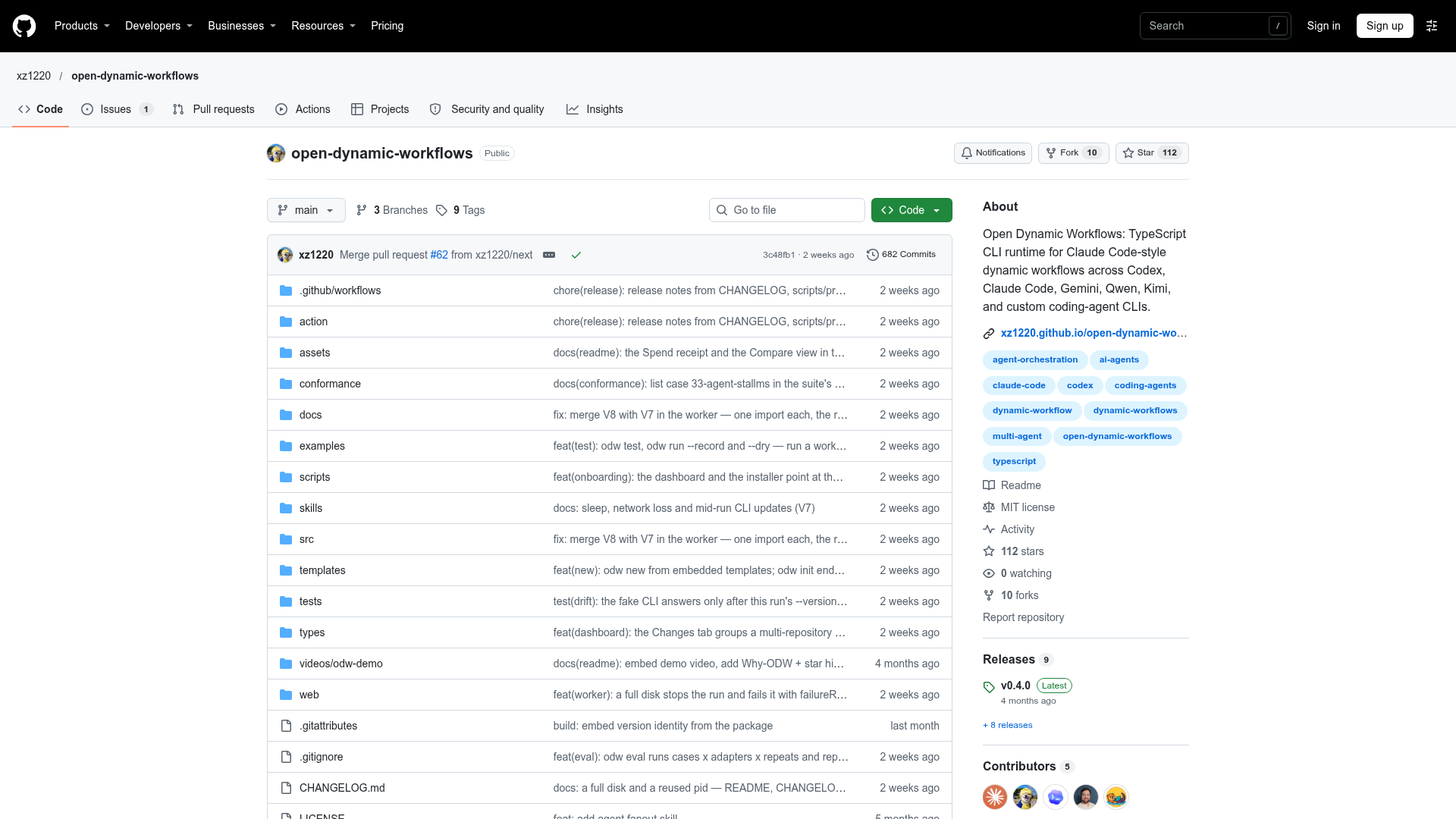Expand the main branch selector
This screenshot has width=1456, height=819.
306,210
